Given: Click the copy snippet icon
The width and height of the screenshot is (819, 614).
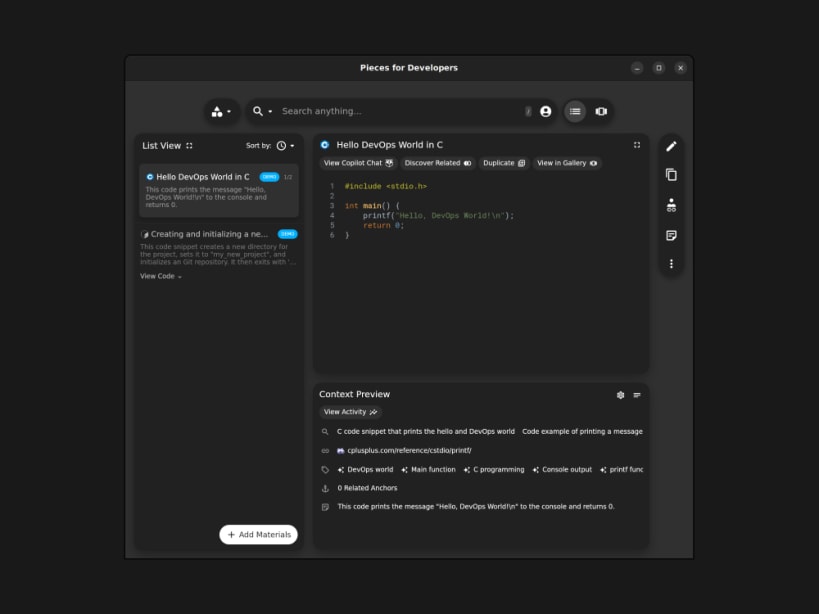Looking at the screenshot, I should tap(671, 175).
